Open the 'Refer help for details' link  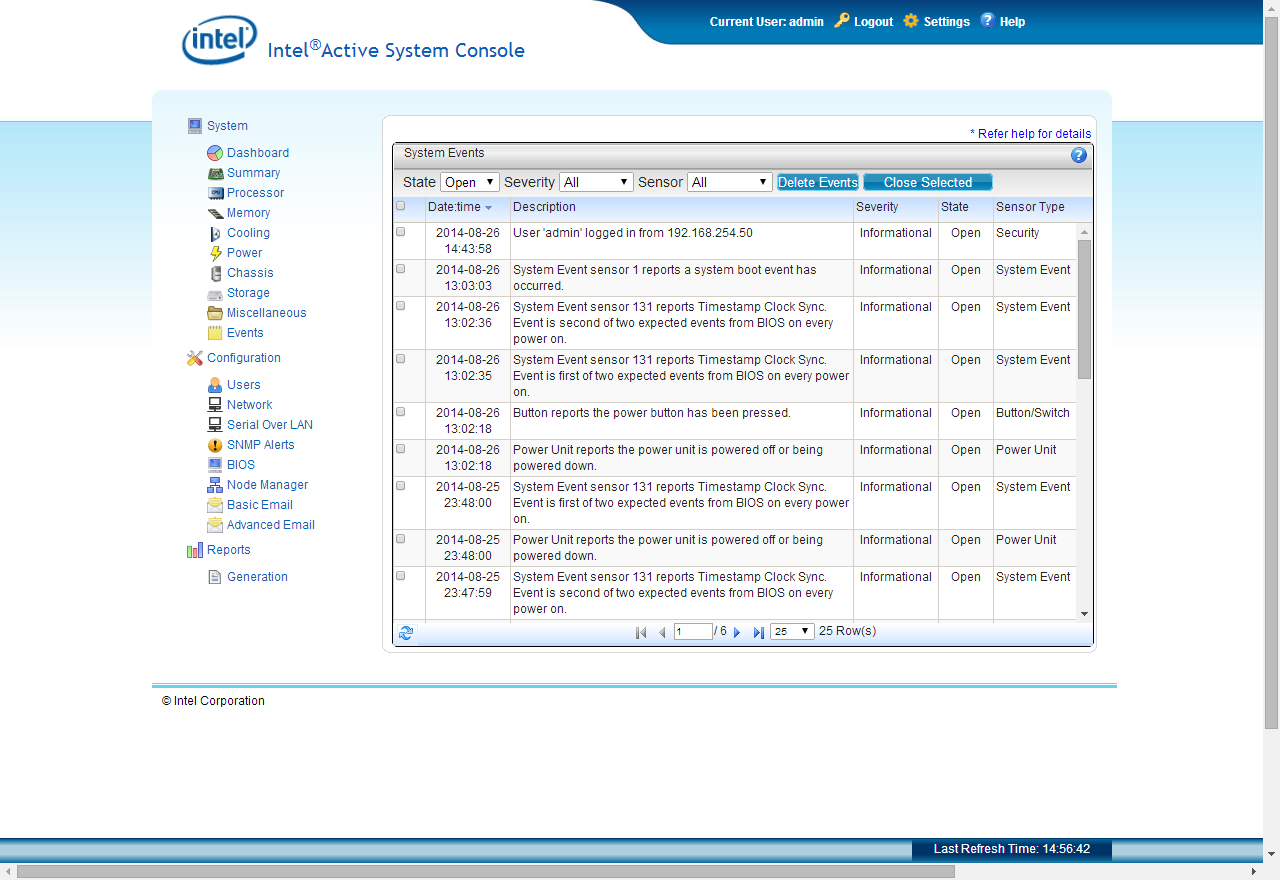(x=1031, y=134)
